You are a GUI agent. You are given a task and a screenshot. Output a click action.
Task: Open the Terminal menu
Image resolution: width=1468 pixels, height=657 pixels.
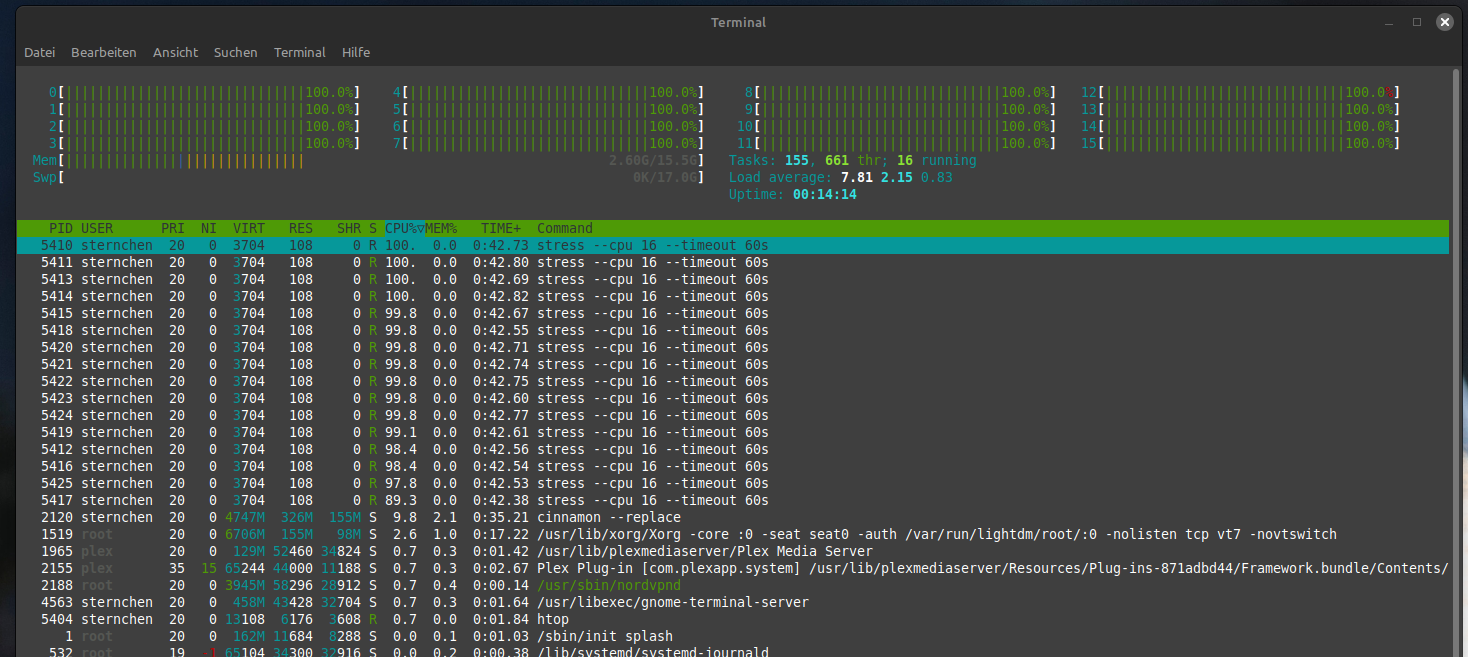(x=300, y=52)
